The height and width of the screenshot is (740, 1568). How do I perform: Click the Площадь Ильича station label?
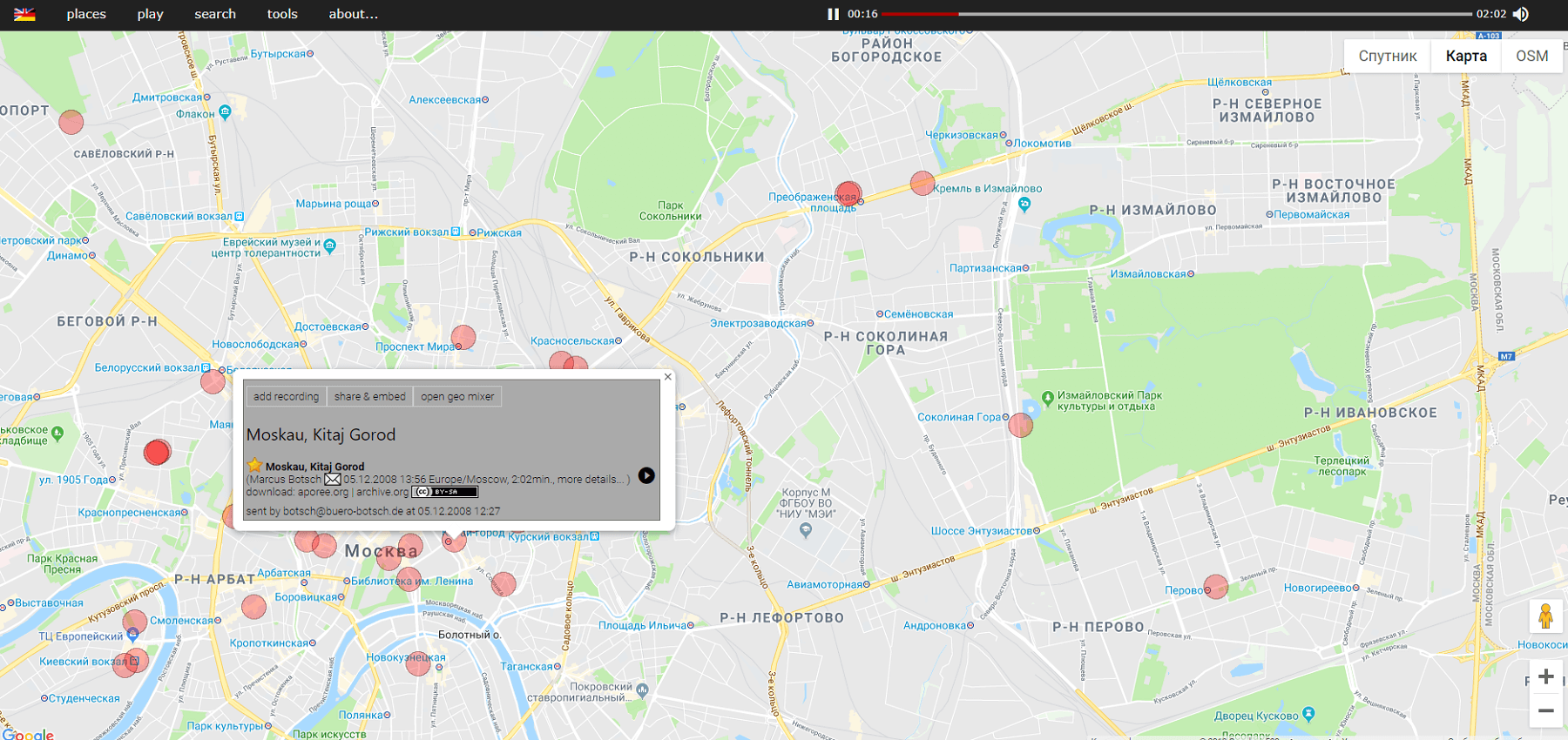coord(643,625)
